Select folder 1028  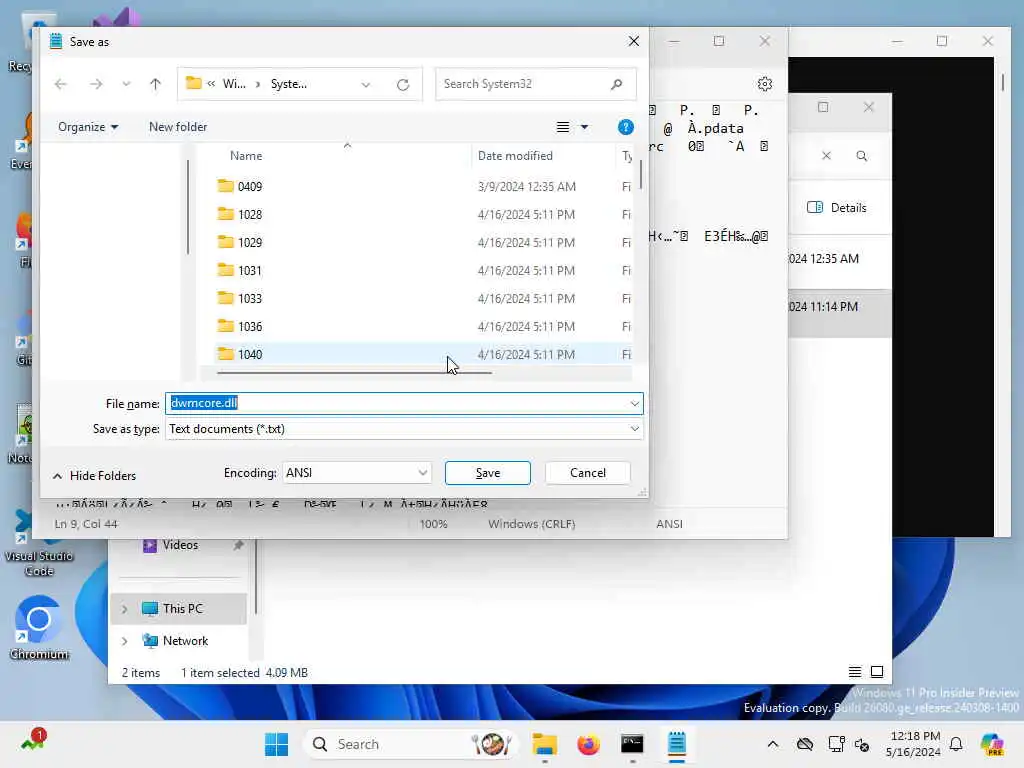(423, 215)
